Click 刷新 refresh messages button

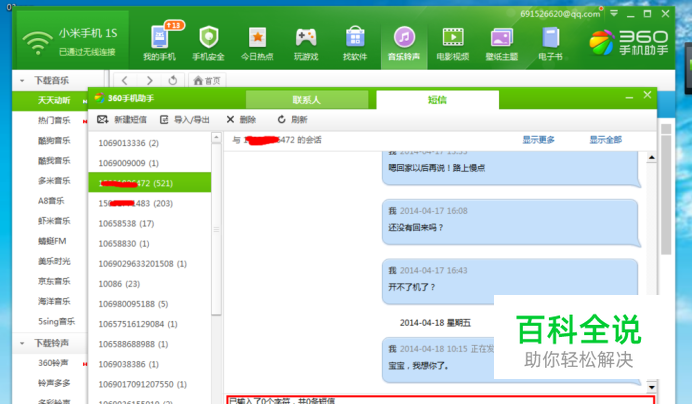click(292, 120)
